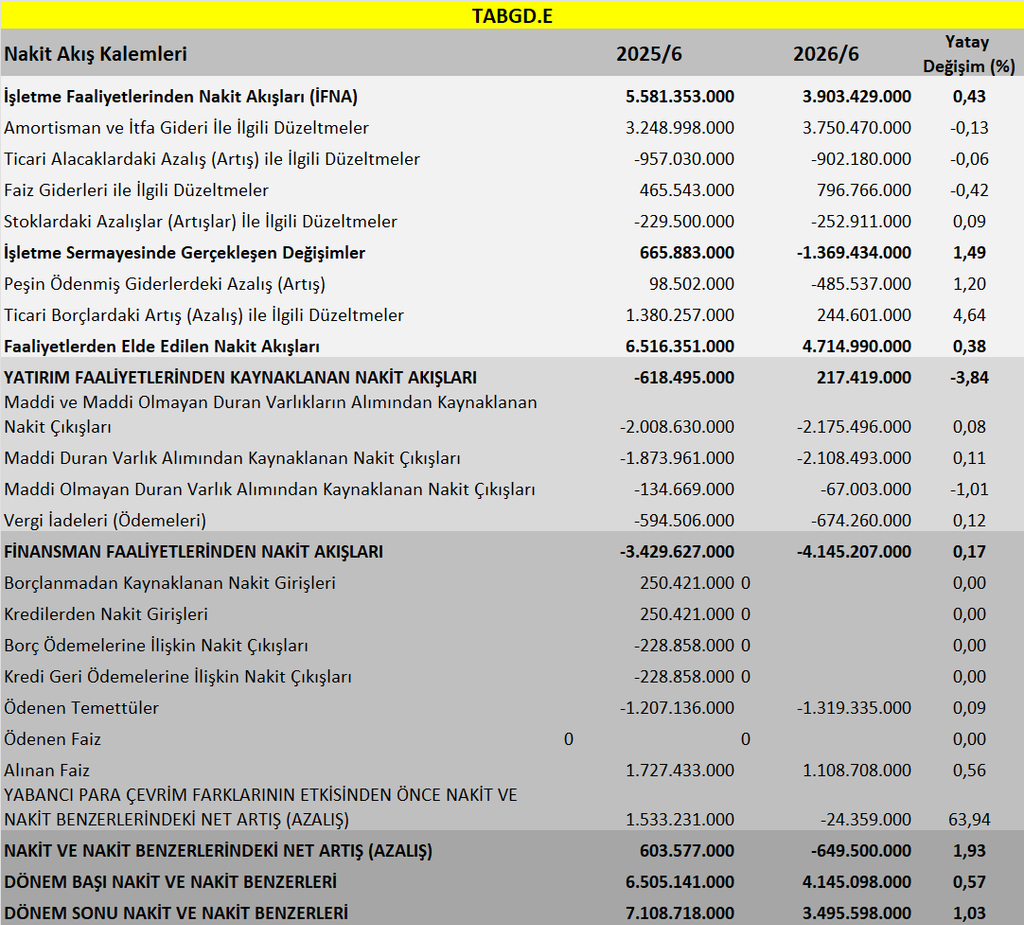Click the value -957.030.000
The image size is (1024, 925).
684,159
